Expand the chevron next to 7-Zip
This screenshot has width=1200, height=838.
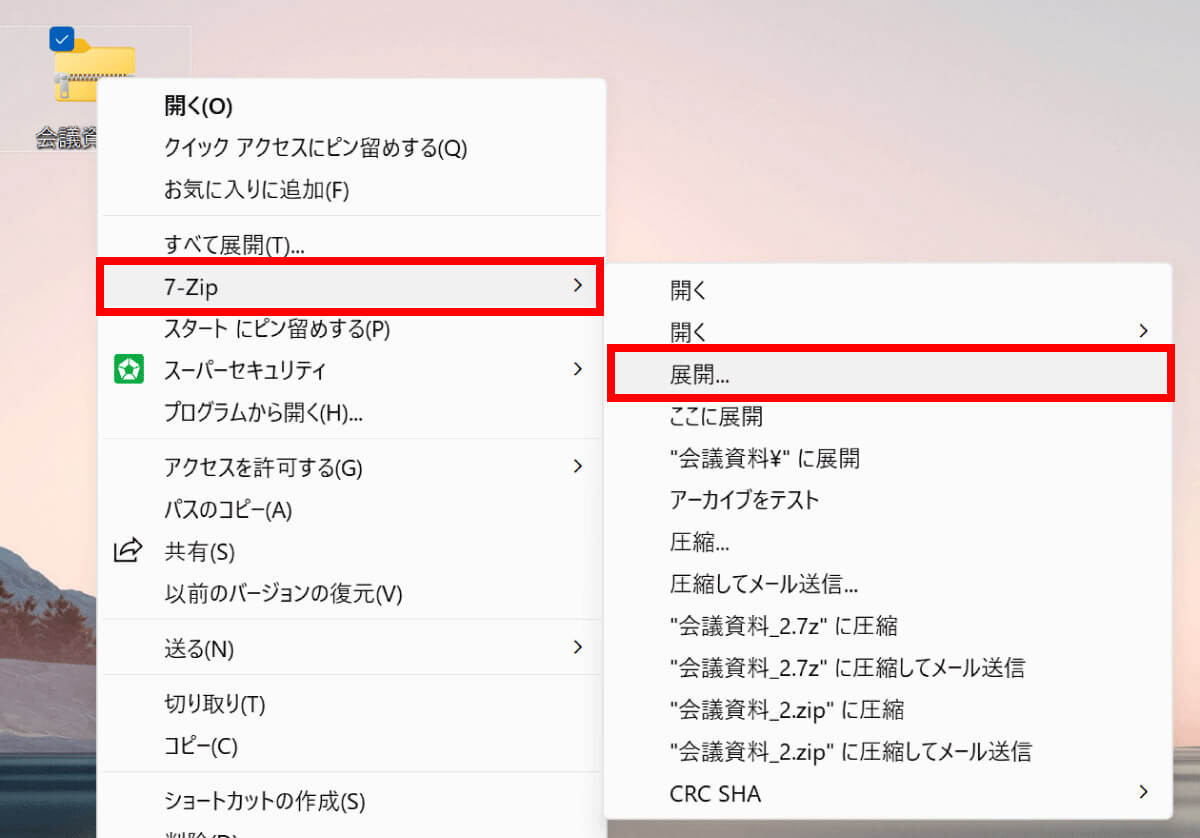(x=576, y=286)
